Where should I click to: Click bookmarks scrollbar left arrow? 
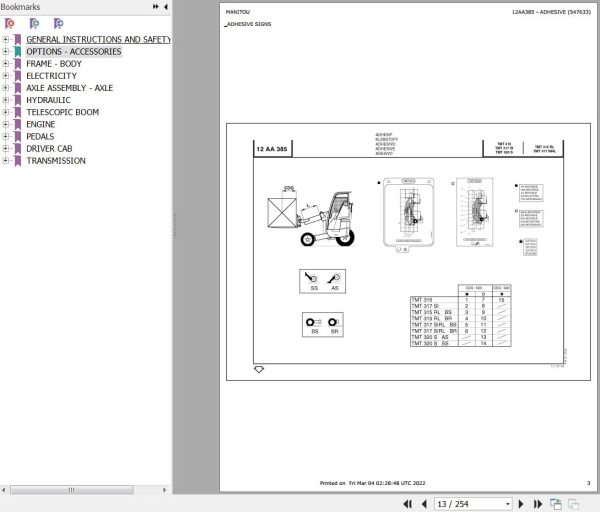4,490
